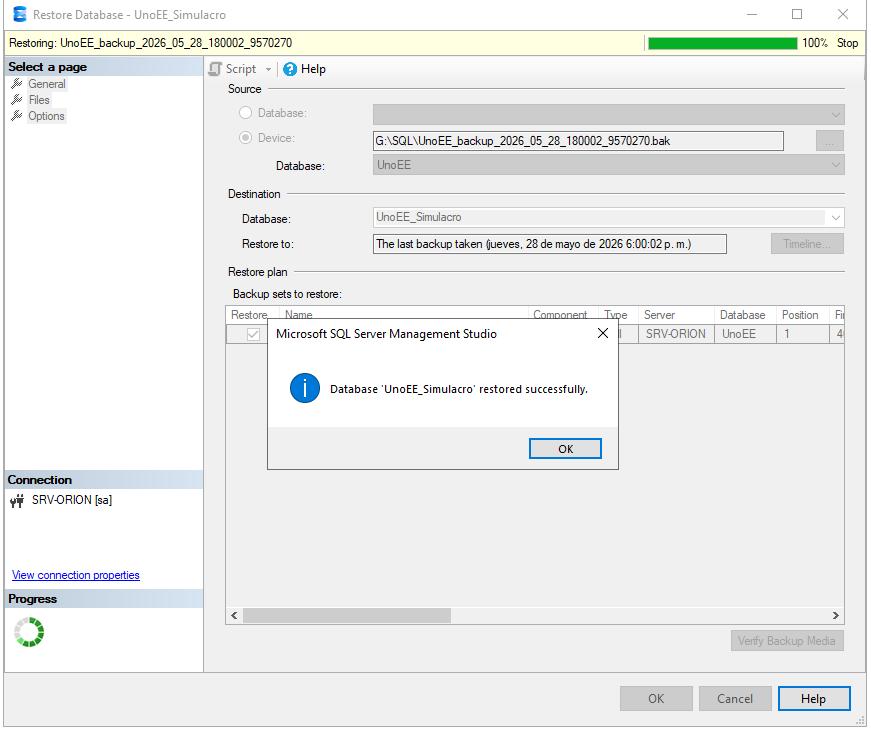Image resolution: width=871 pixels, height=729 pixels.
Task: Click the backup sets horizontal scrollbar thumb
Action: pos(347,616)
